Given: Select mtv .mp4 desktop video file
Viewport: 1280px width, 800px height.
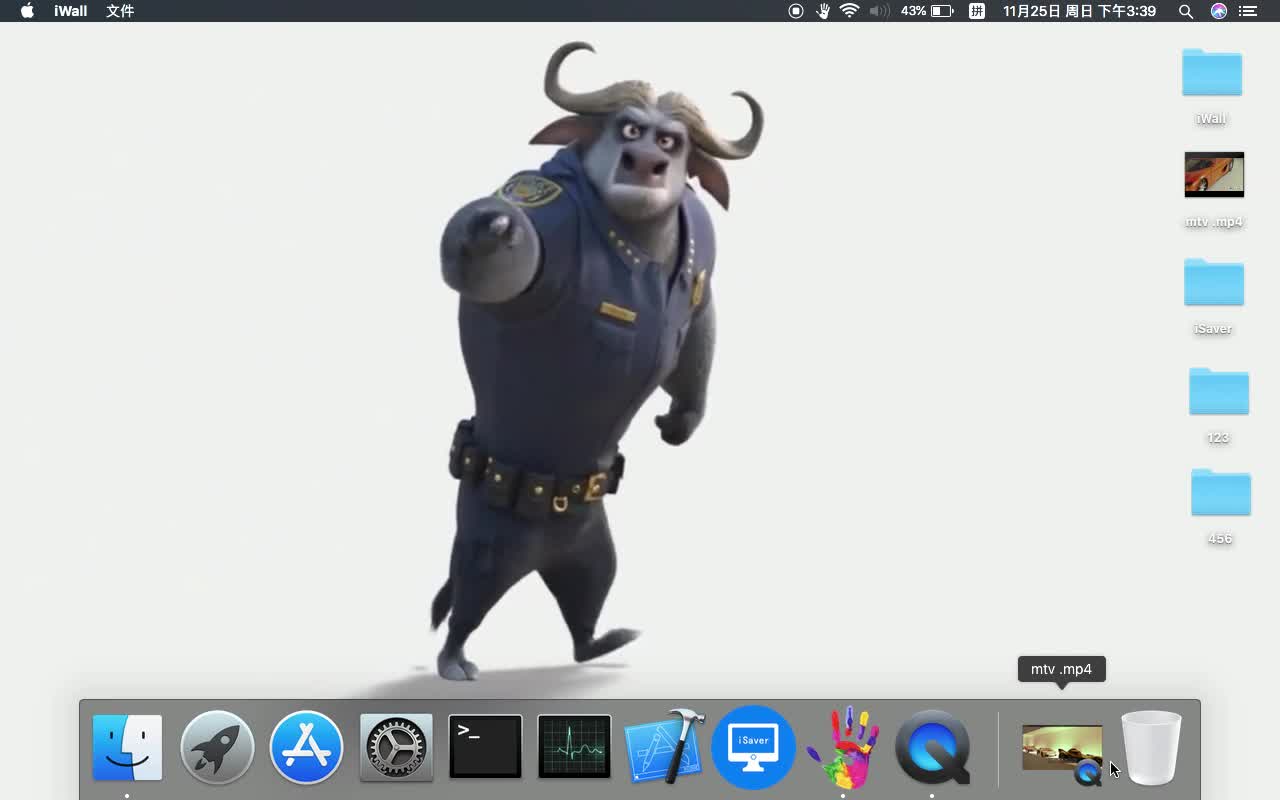Looking at the screenshot, I should (x=1214, y=175).
